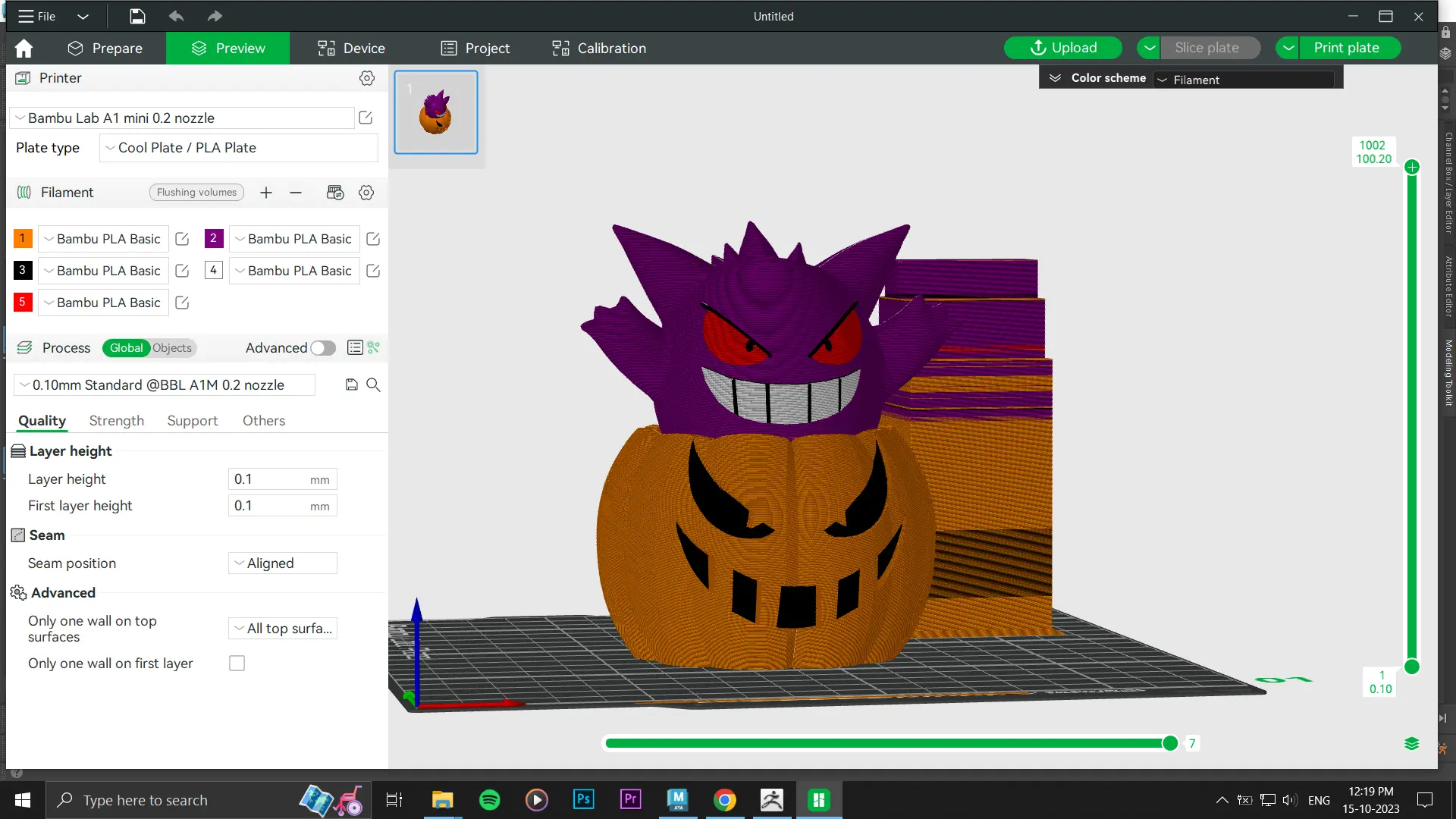Save the process preset icon
1456x819 pixels.
coord(351,385)
